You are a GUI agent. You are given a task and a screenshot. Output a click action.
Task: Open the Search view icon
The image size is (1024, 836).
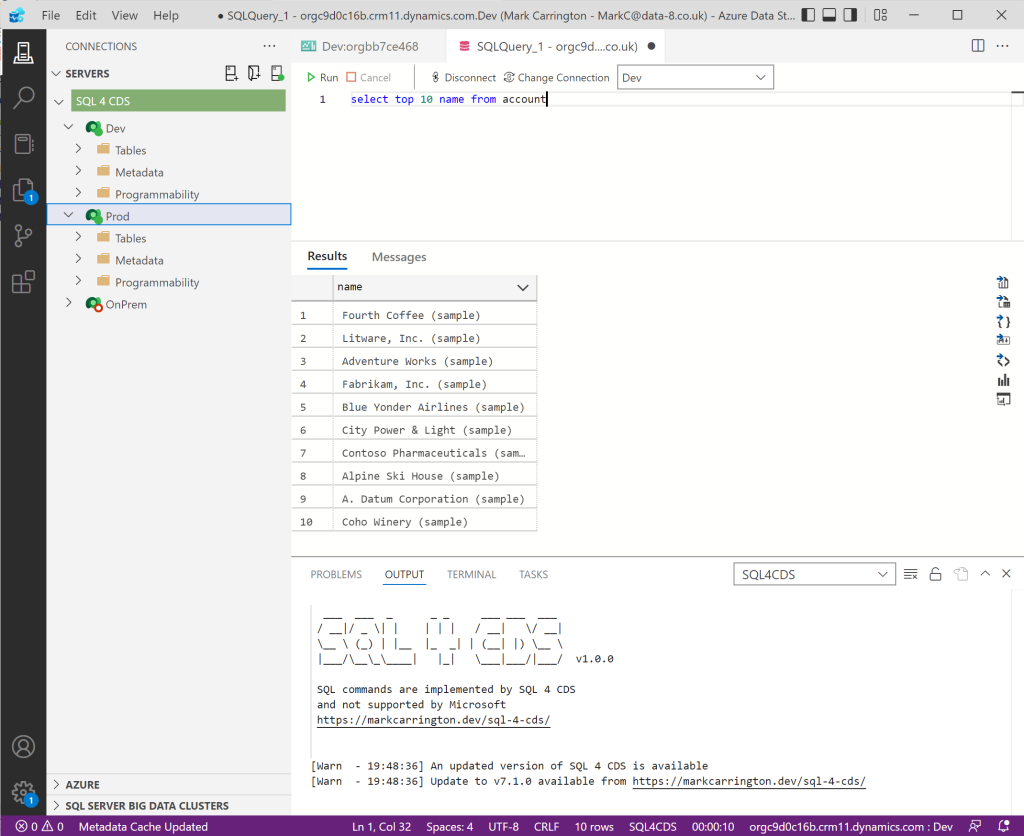pyautogui.click(x=24, y=98)
